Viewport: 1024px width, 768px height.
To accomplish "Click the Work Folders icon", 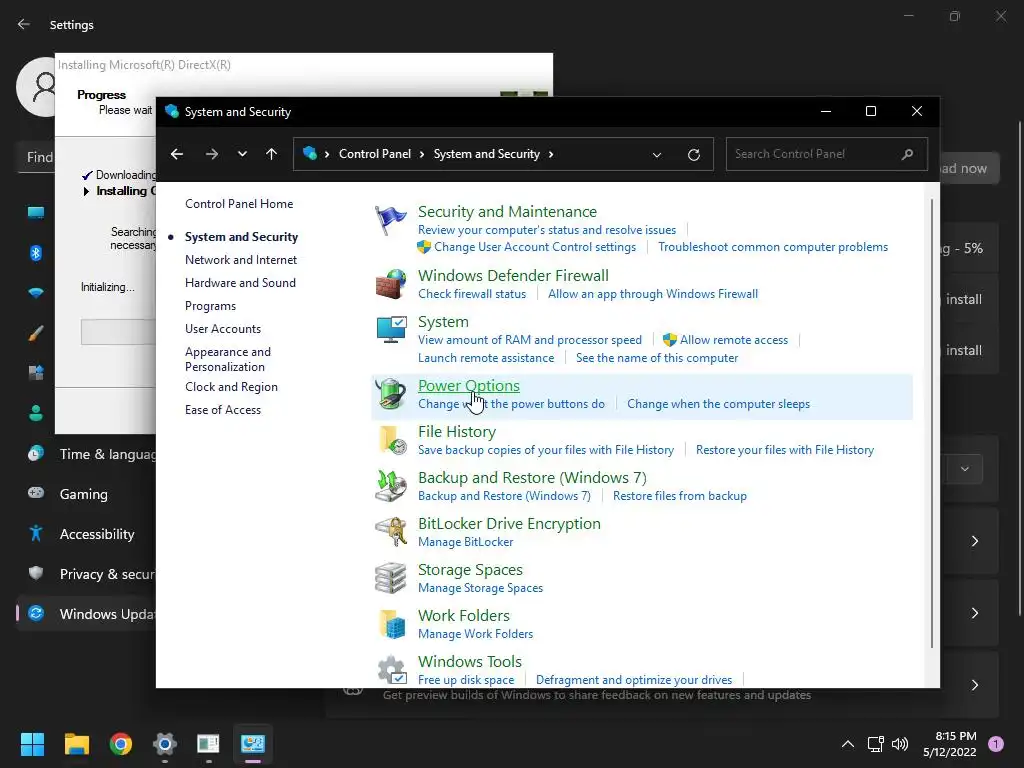I will [x=391, y=624].
